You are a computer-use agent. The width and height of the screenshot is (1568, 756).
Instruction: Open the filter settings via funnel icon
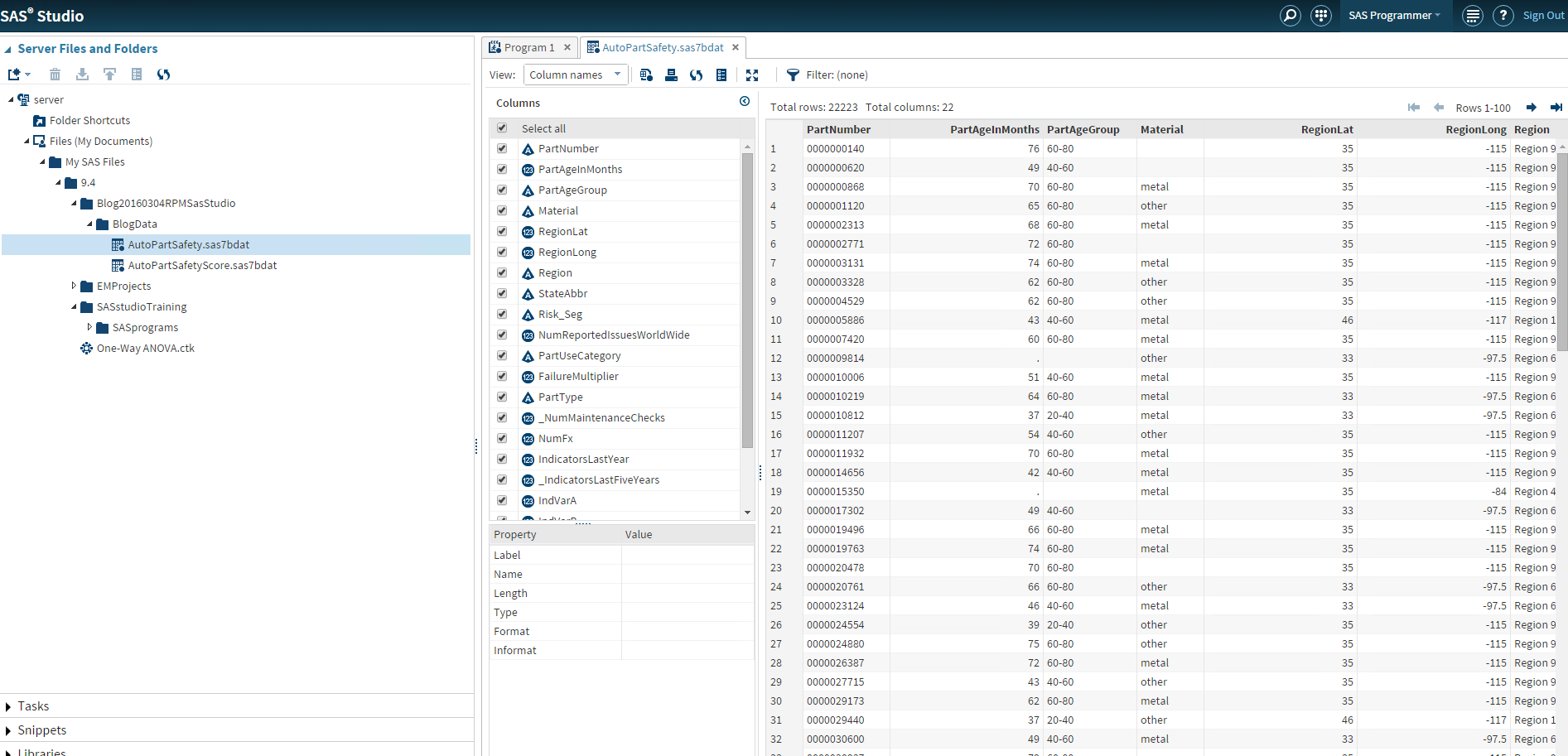[x=793, y=75]
